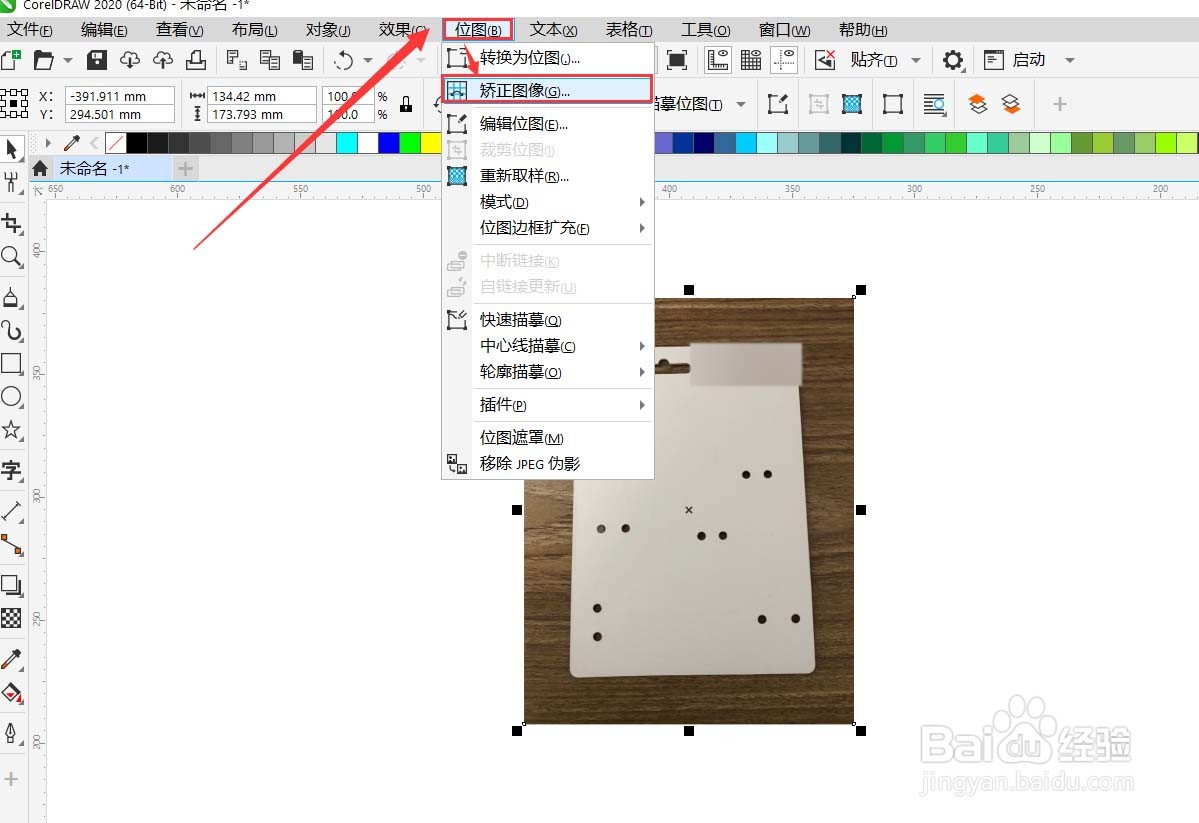This screenshot has width=1199, height=823.
Task: Click the cloud download icon
Action: 130,60
